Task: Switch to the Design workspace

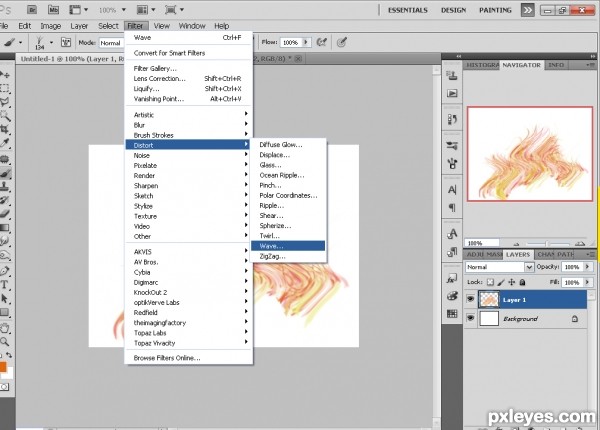Action: 453,10
